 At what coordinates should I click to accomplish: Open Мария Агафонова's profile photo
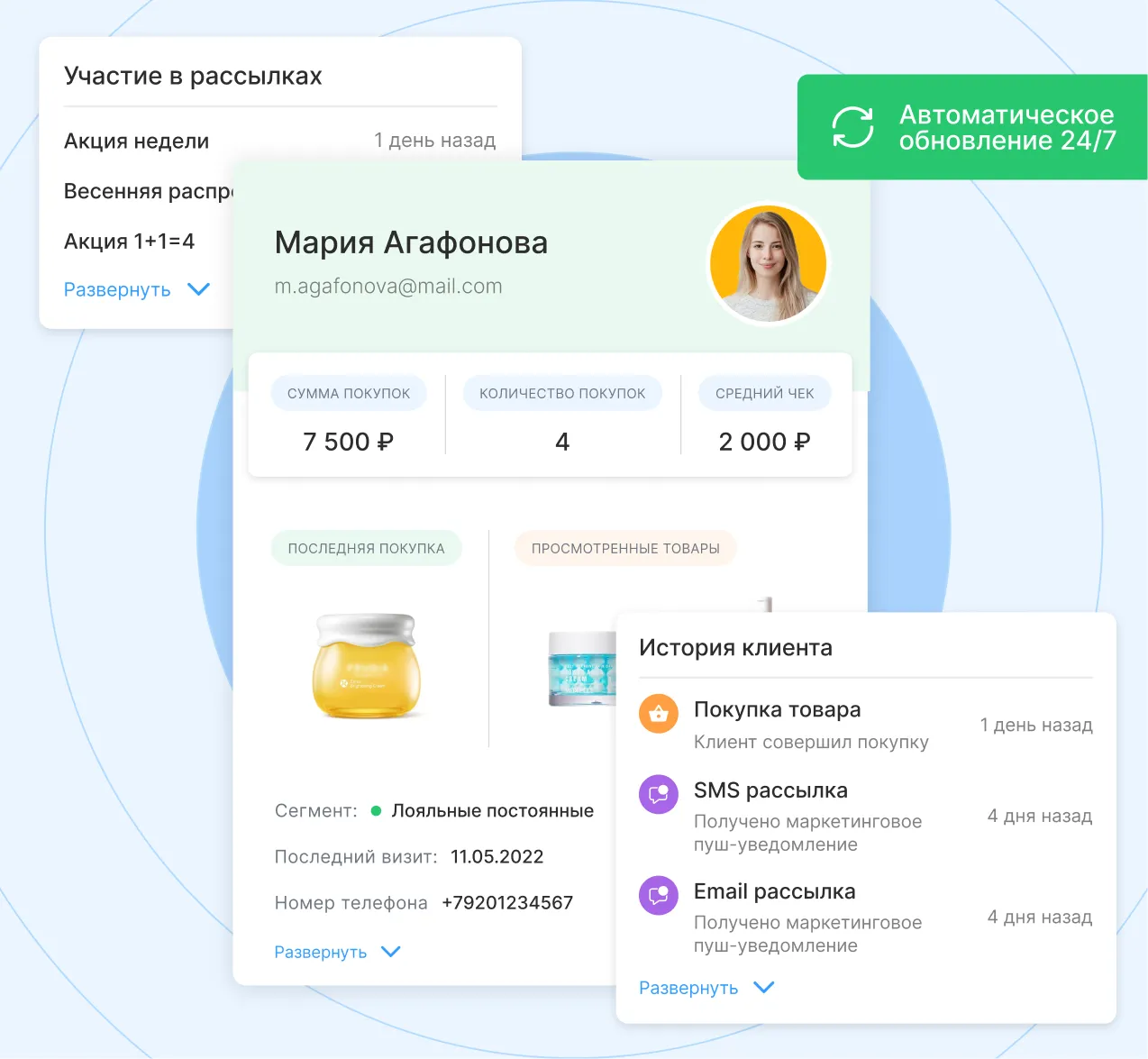[x=768, y=263]
